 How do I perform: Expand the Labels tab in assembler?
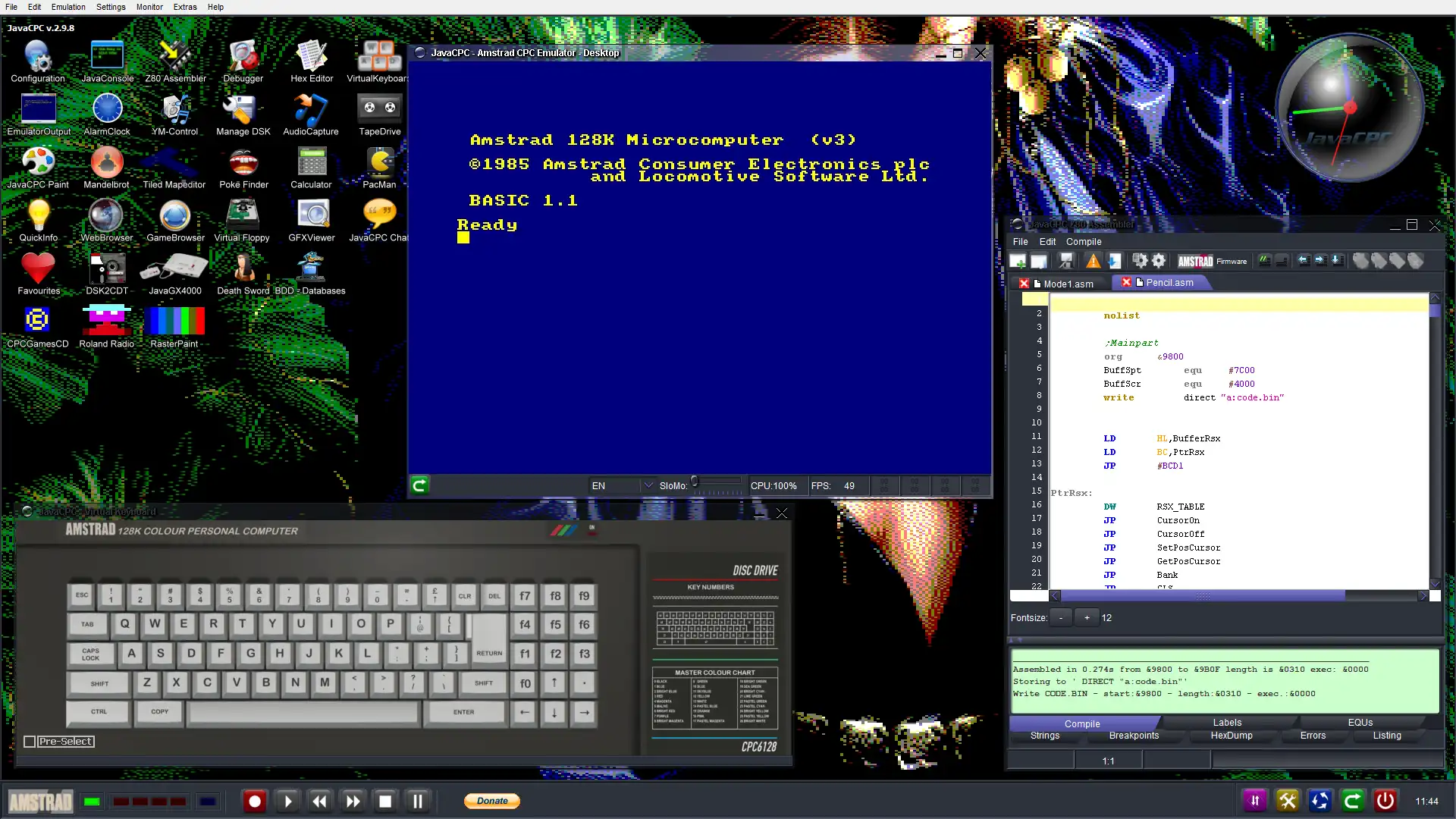[1226, 722]
